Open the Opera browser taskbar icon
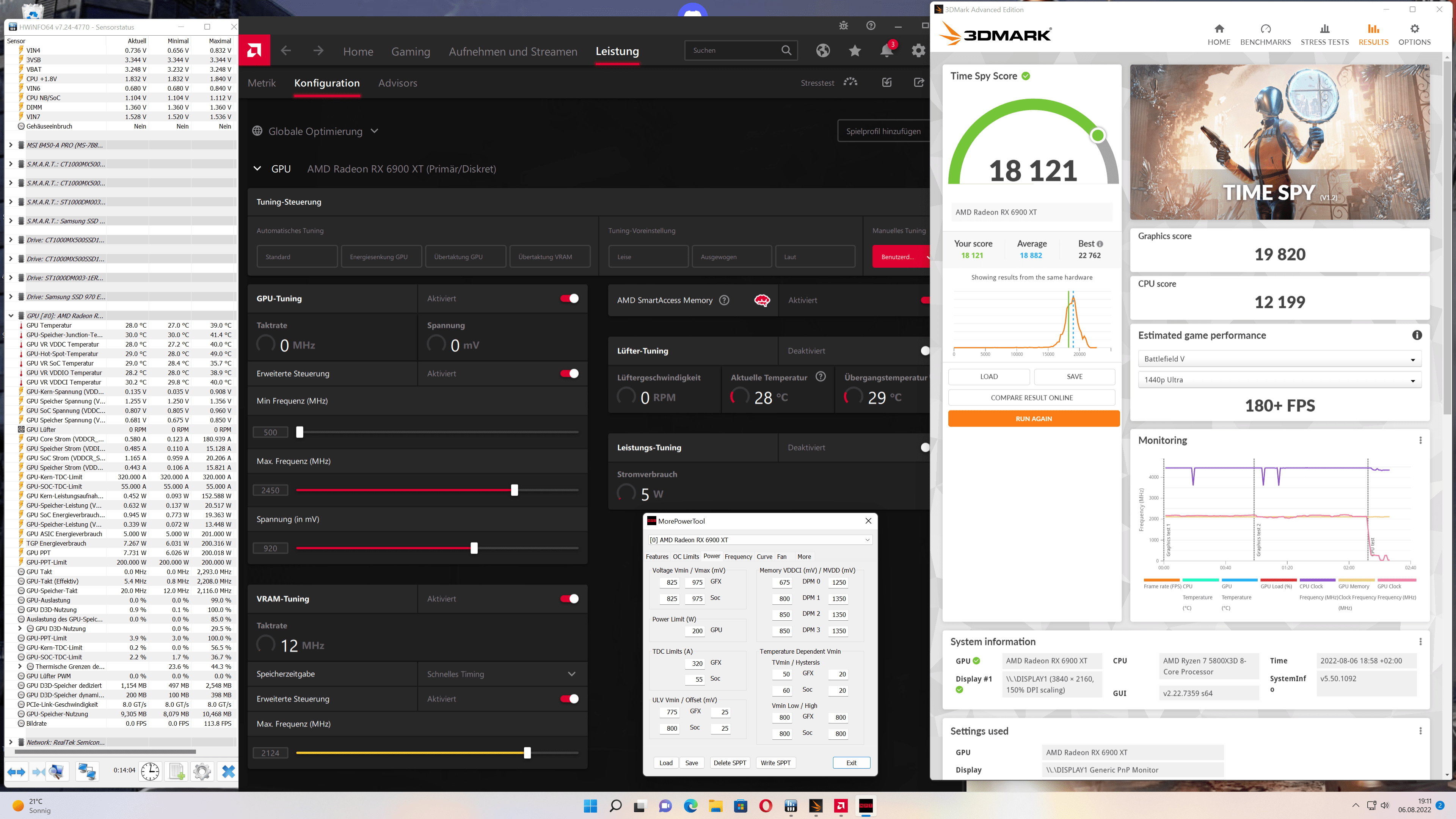This screenshot has height=819, width=1456. point(765,806)
